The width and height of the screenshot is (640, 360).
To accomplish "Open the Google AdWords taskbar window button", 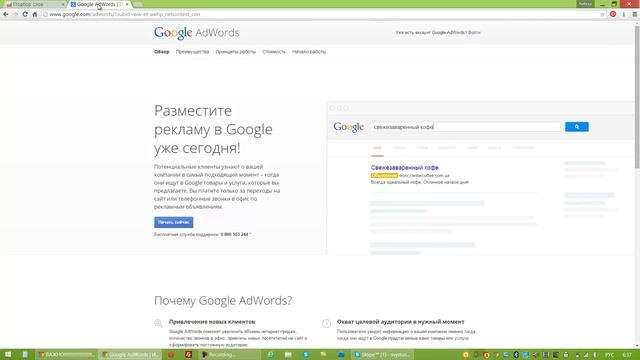I will pyautogui.click(x=130, y=354).
